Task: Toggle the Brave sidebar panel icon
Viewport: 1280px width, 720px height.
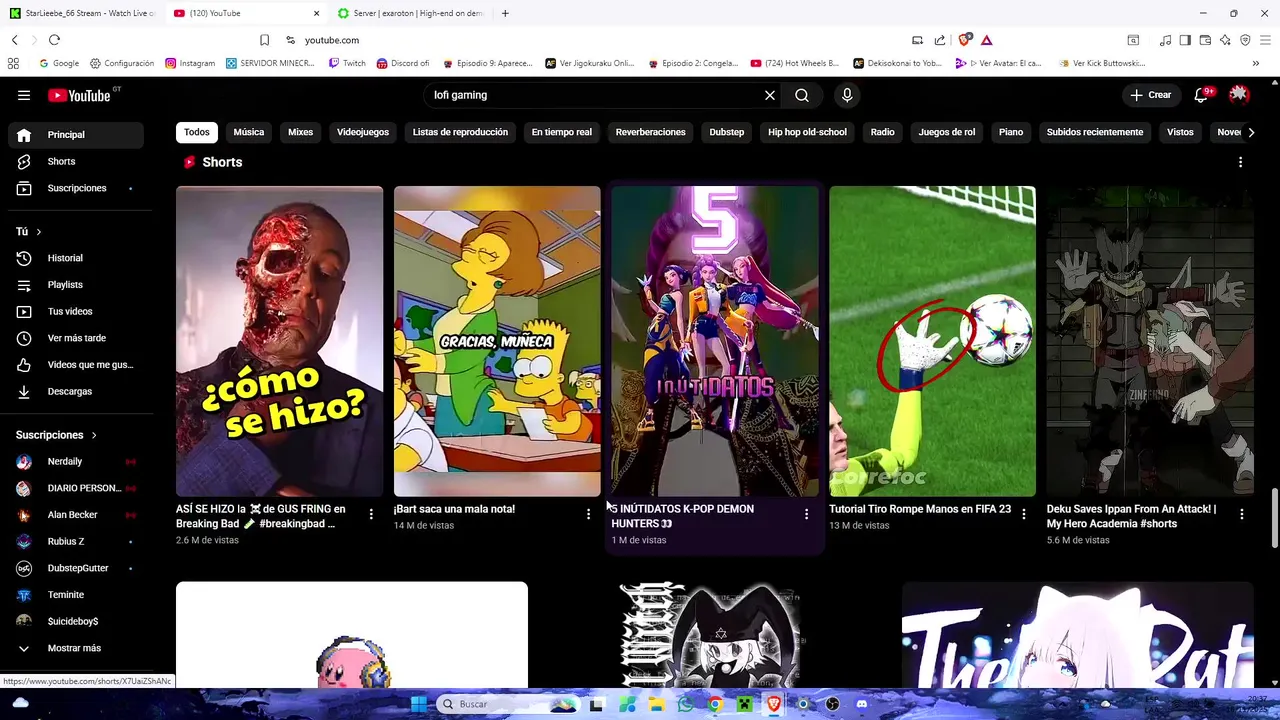Action: click(1185, 40)
